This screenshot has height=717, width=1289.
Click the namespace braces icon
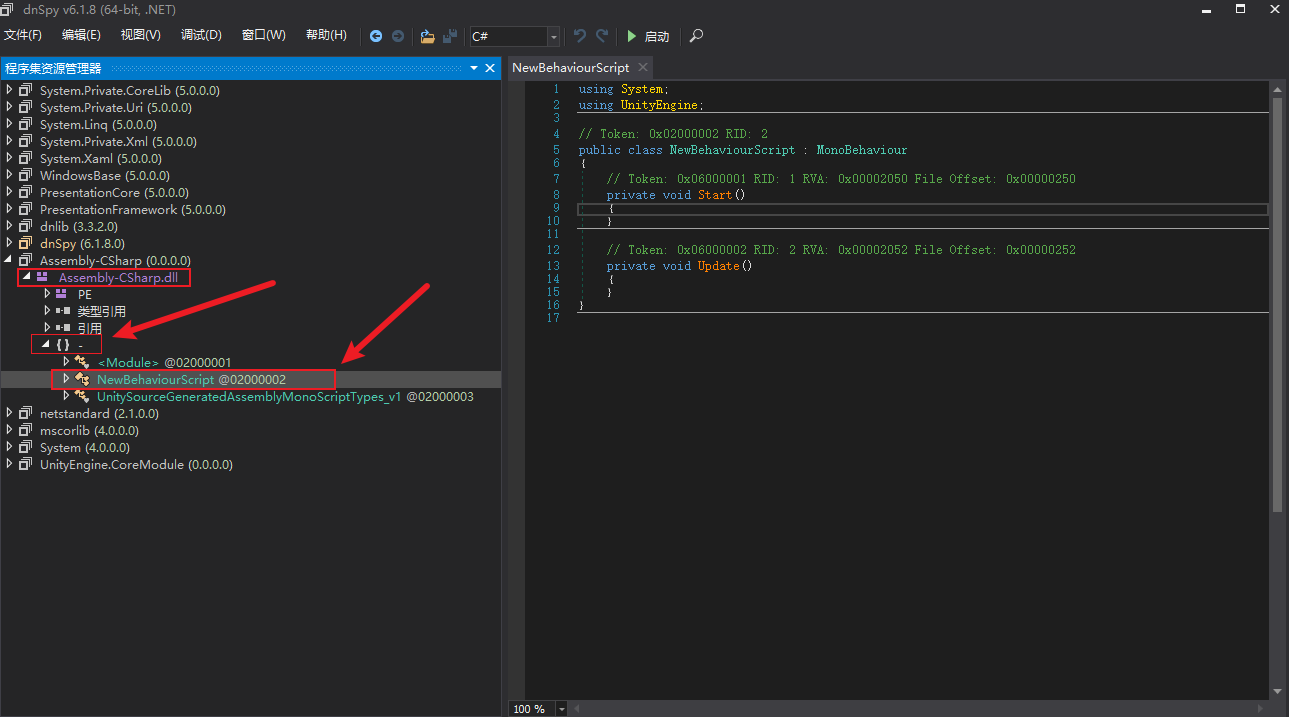pos(62,344)
